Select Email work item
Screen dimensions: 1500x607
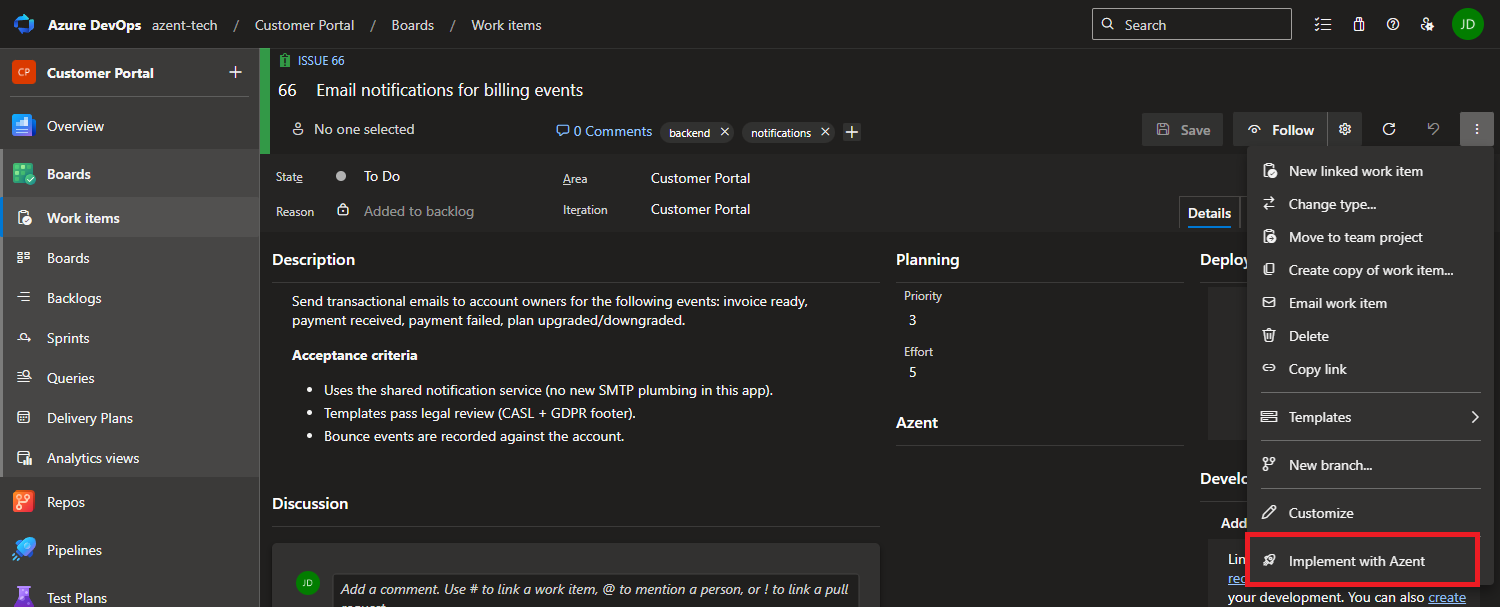pyautogui.click(x=1370, y=303)
